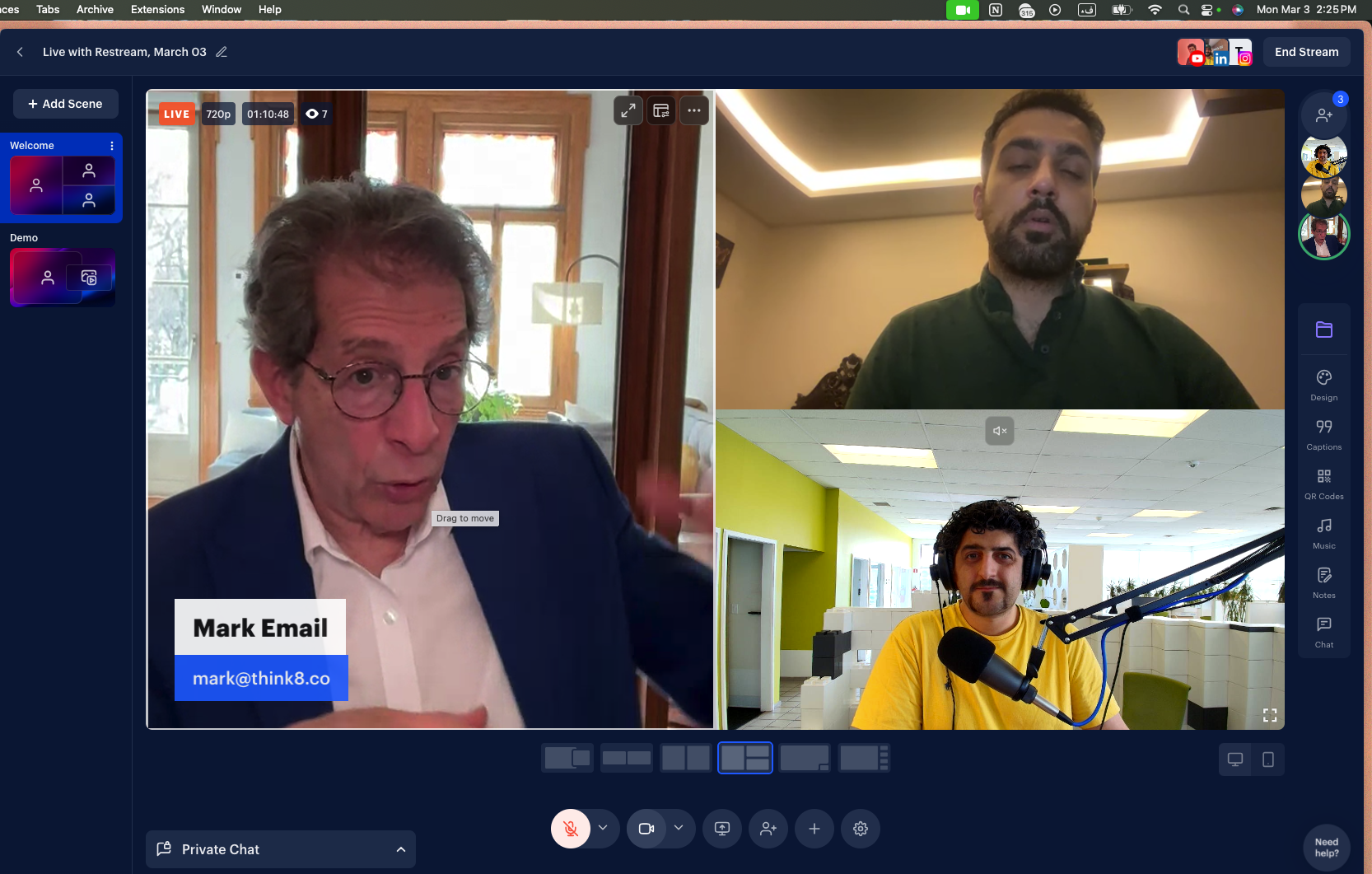This screenshot has width=1372, height=874.
Task: Select the single with sidebar strip layout
Action: [864, 758]
